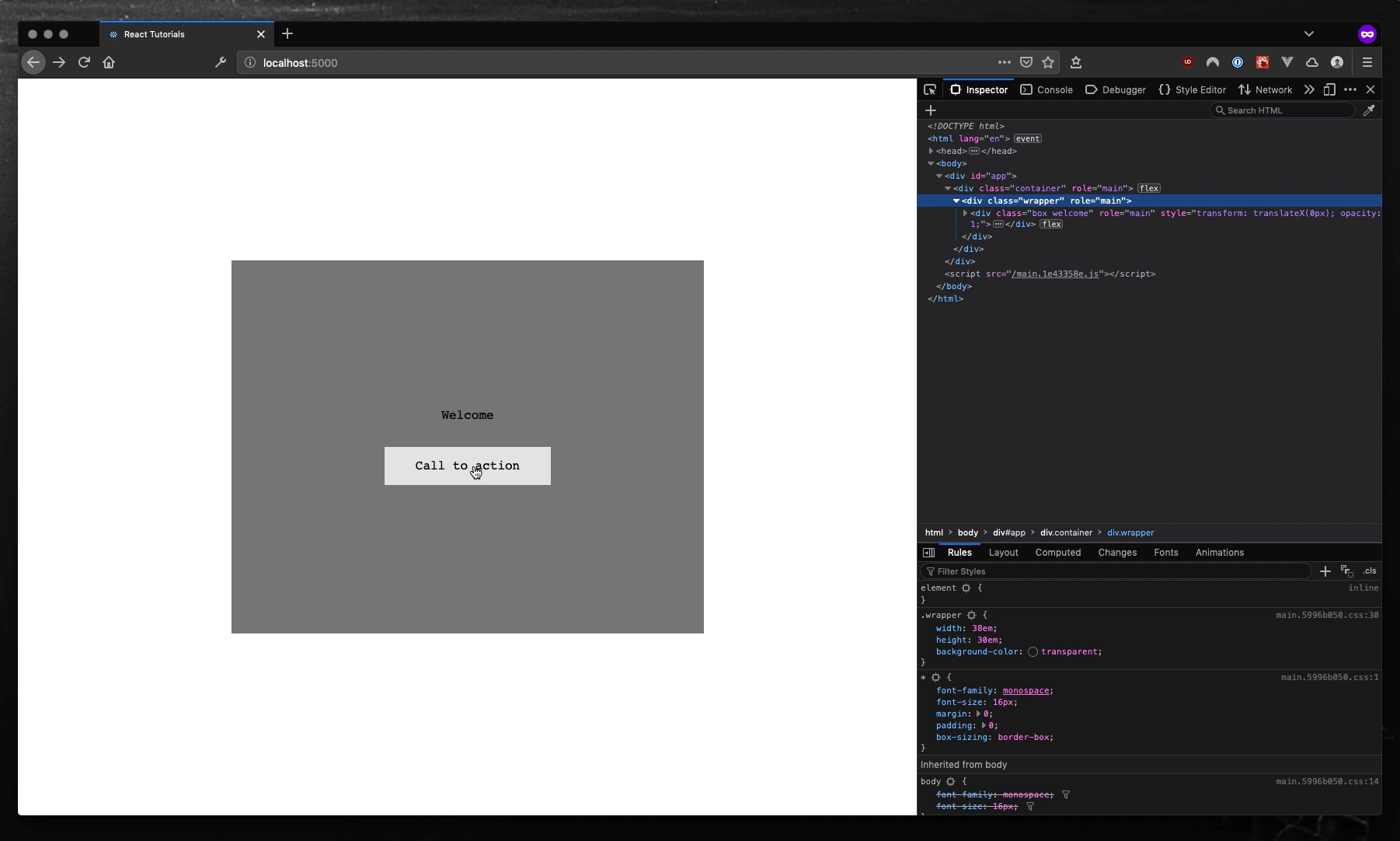Toggle Responsive Design Mode
The height and width of the screenshot is (841, 1400).
(x=1329, y=89)
